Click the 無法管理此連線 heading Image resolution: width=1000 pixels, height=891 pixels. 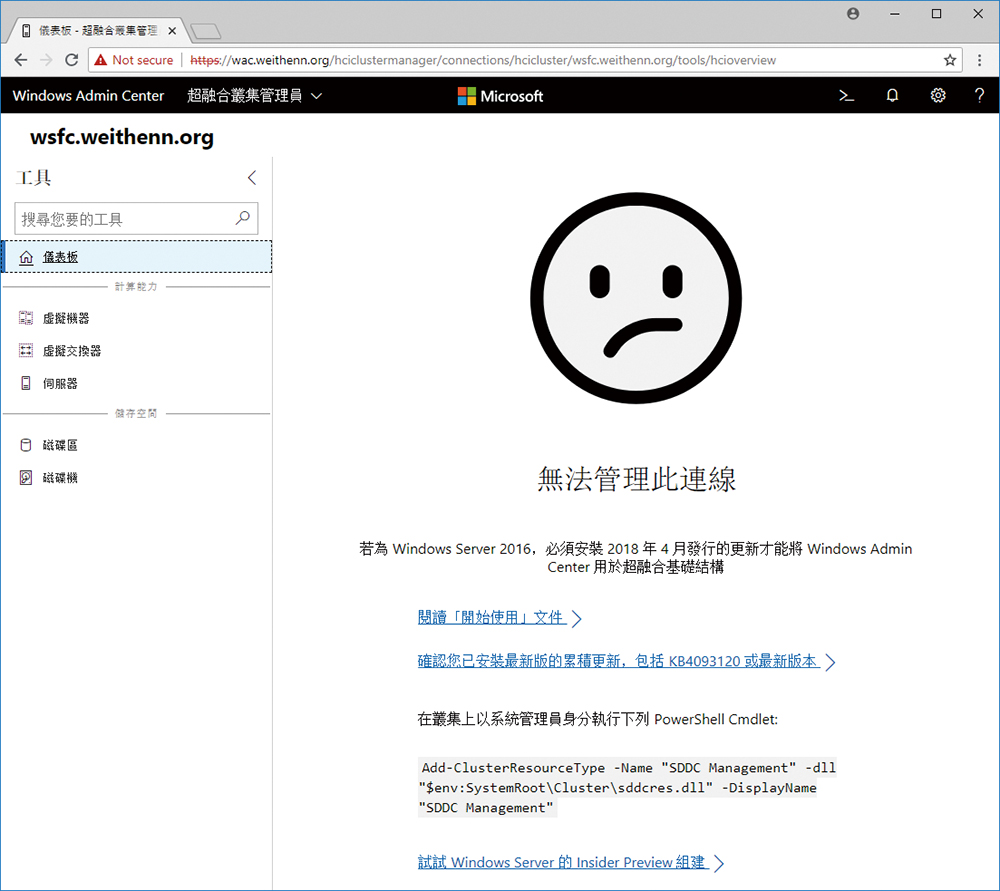coord(636,479)
